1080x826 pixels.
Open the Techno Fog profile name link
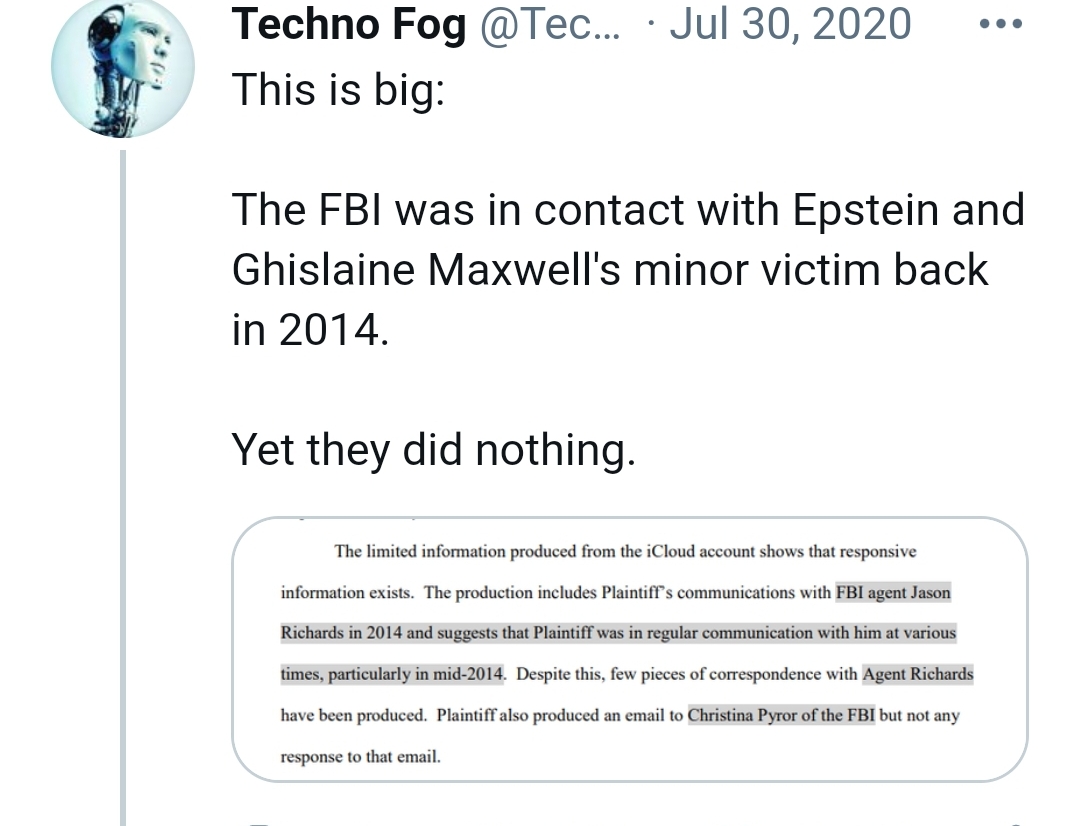click(349, 25)
